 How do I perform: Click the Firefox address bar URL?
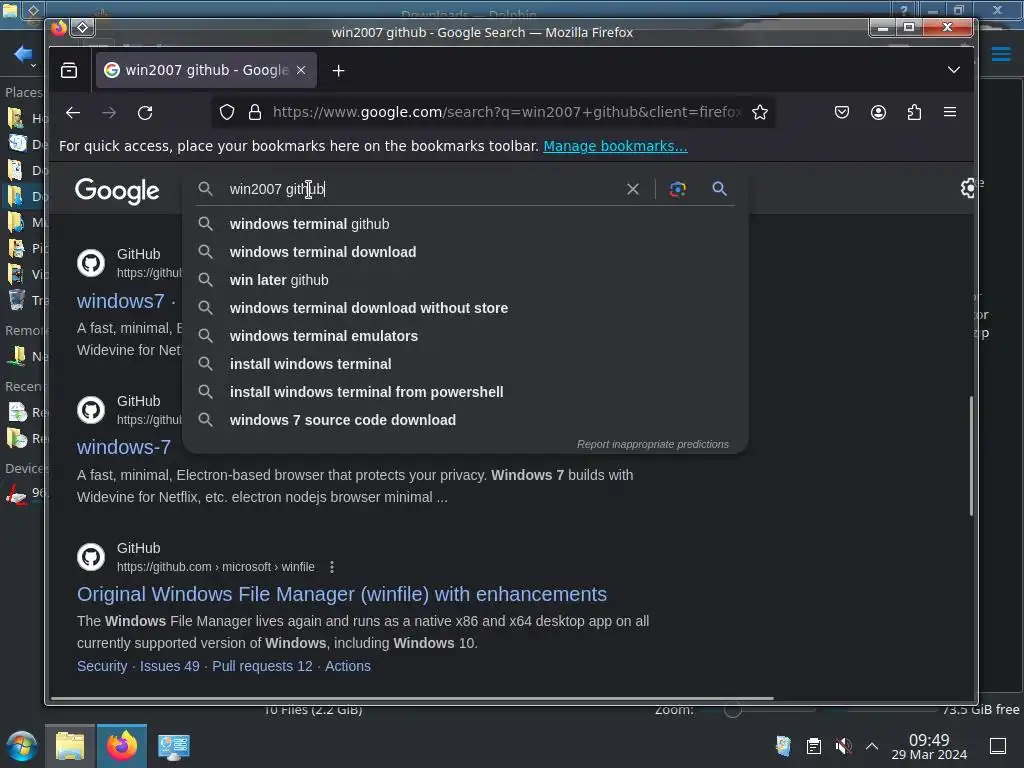pos(507,112)
